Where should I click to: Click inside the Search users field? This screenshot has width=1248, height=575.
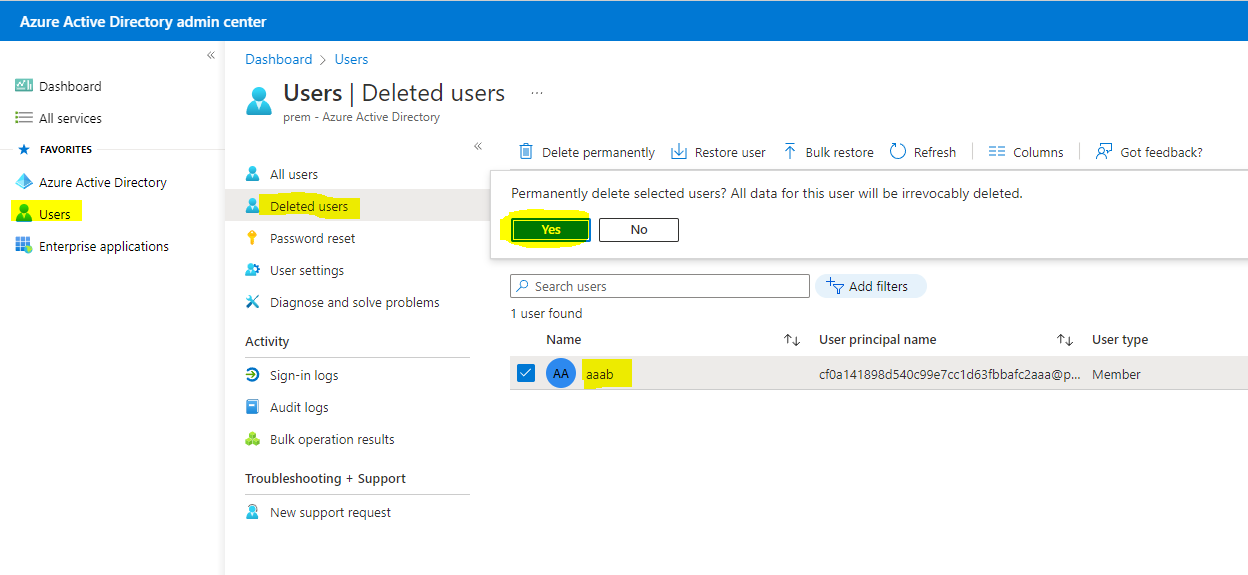click(x=660, y=286)
